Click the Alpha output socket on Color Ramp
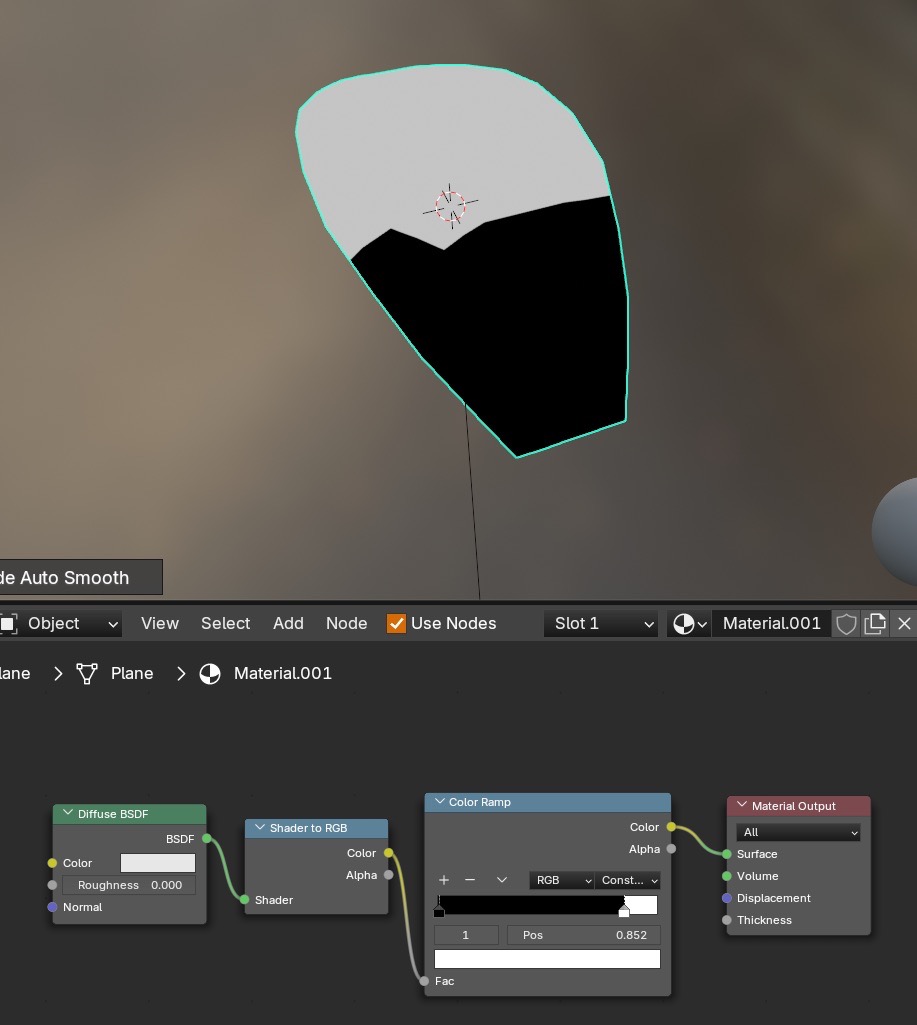The width and height of the screenshot is (917, 1025). point(671,849)
